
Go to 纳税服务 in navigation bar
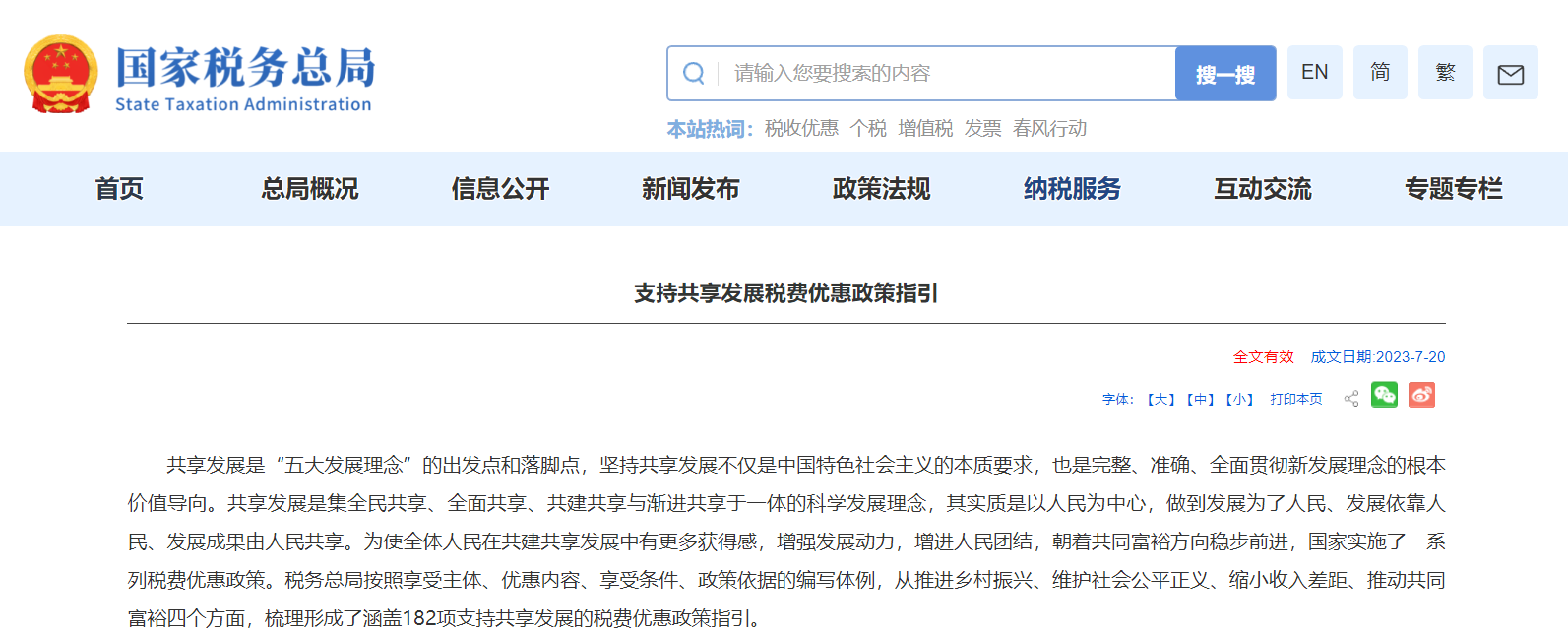pyautogui.click(x=1072, y=189)
